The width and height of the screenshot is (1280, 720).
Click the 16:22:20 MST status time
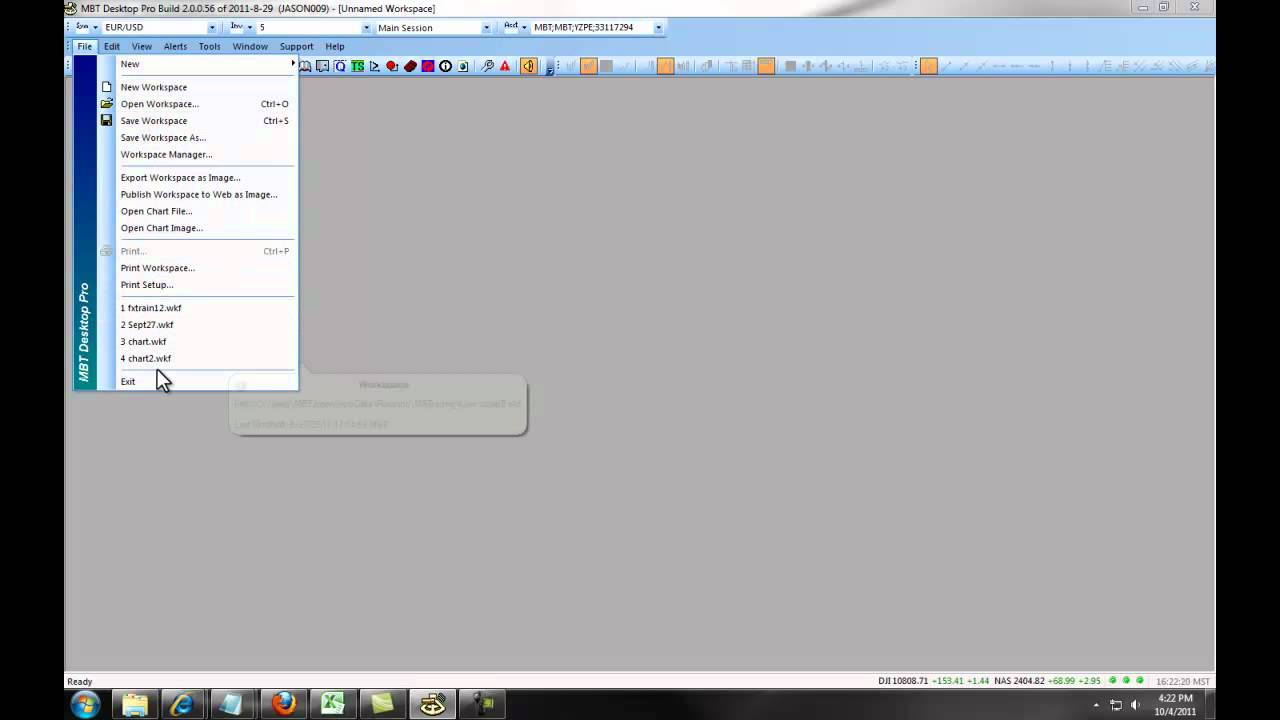coord(1182,681)
